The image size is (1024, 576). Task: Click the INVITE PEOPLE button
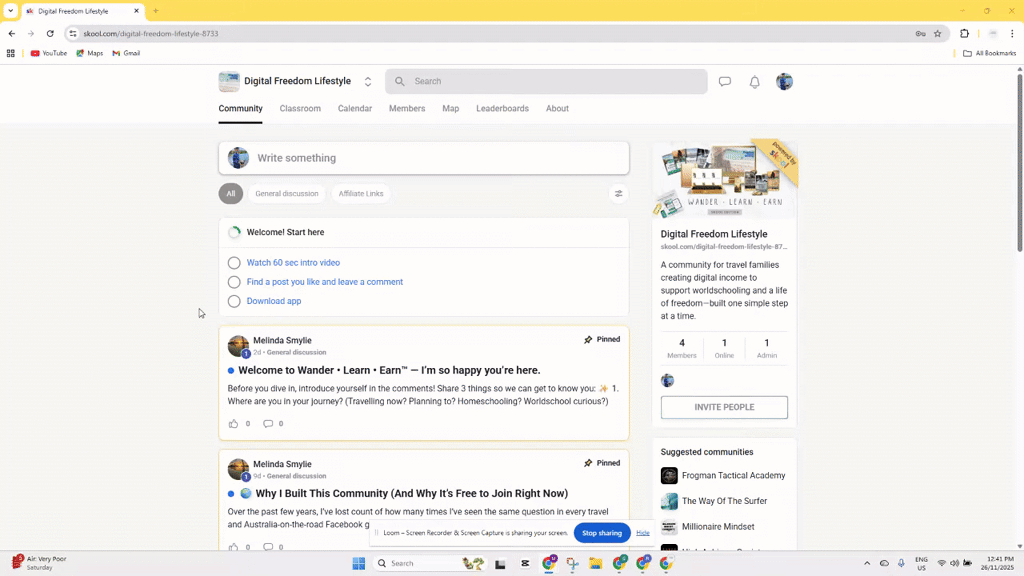[x=723, y=407]
